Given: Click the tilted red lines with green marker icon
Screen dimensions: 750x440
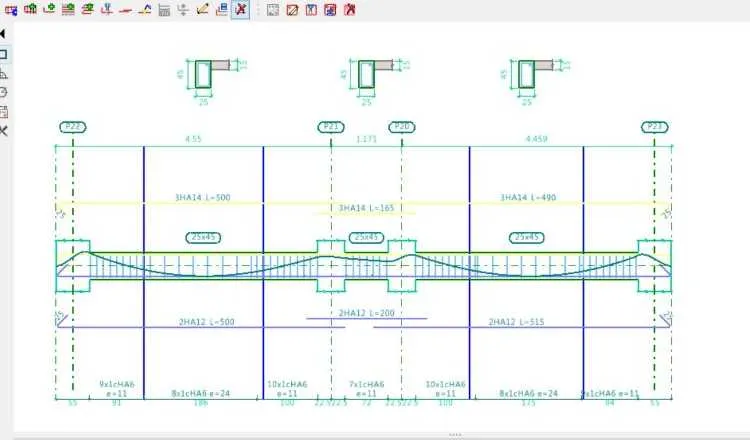Looking at the screenshot, I should 88,9.
